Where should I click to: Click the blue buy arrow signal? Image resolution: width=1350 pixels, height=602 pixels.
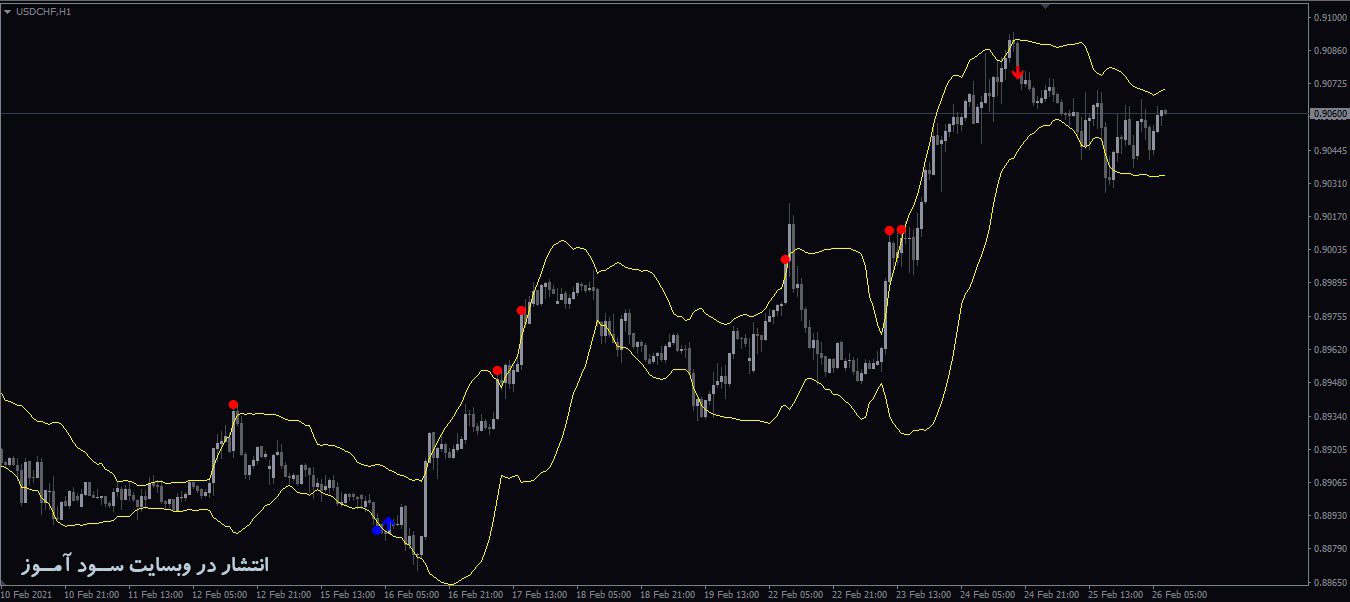tap(389, 522)
